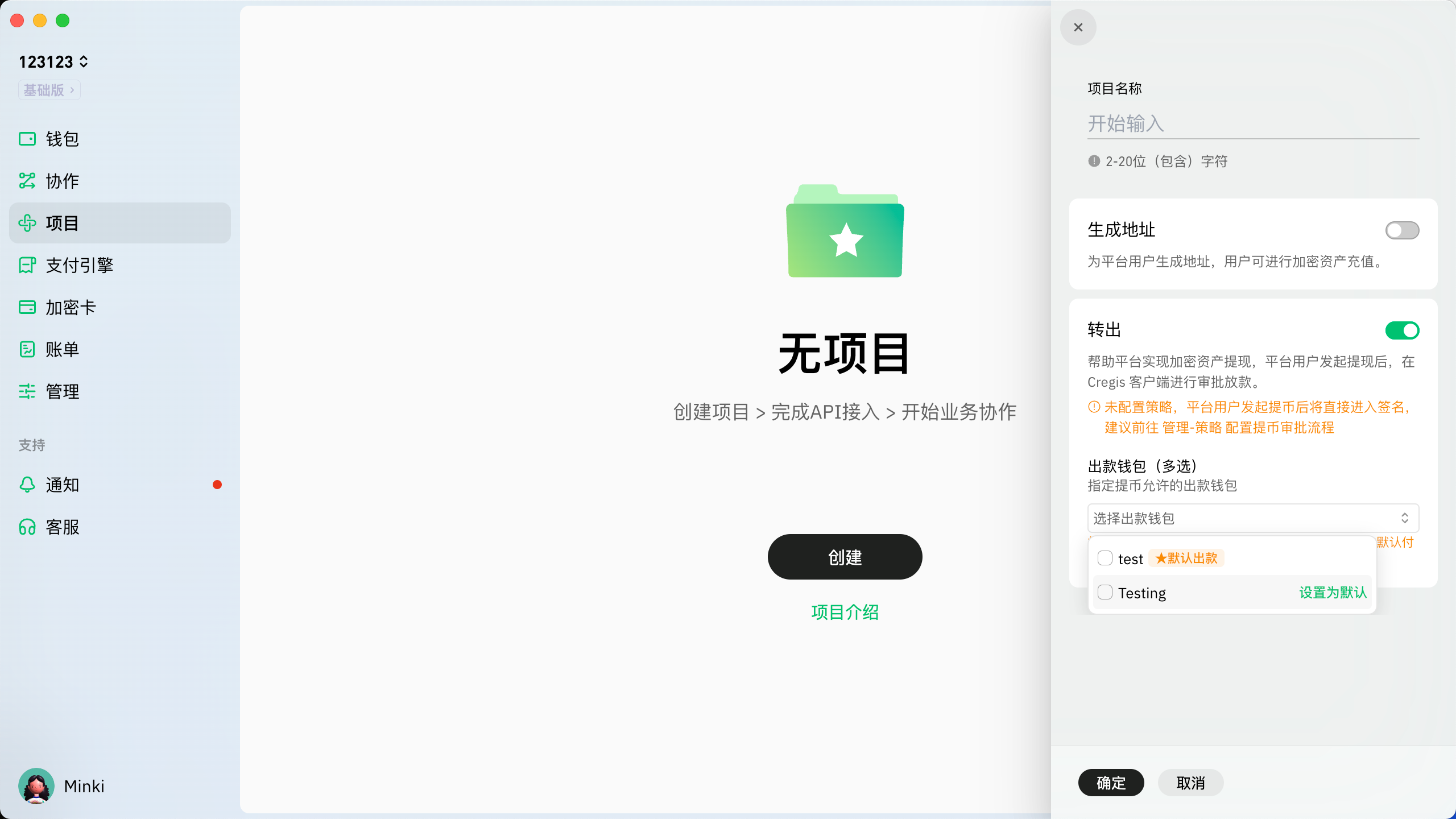Viewport: 1456px width, 819px height.
Task: Check the Testing wallet checkbox
Action: click(1105, 592)
